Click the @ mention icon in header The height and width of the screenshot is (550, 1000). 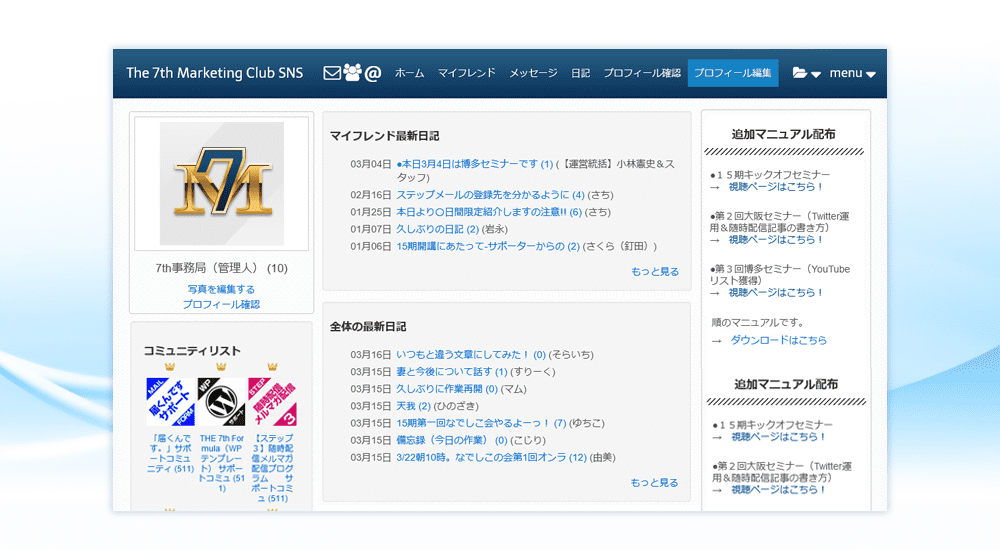point(373,73)
